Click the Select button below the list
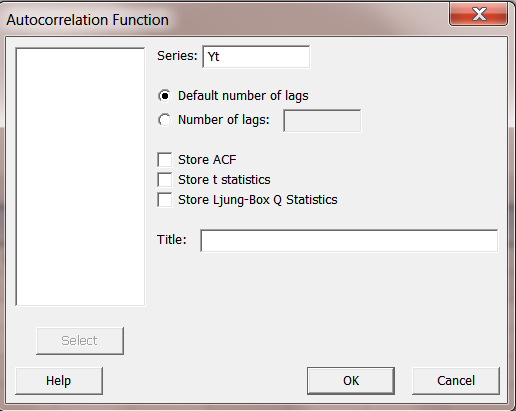Screen dimensions: 516x411 80,341
